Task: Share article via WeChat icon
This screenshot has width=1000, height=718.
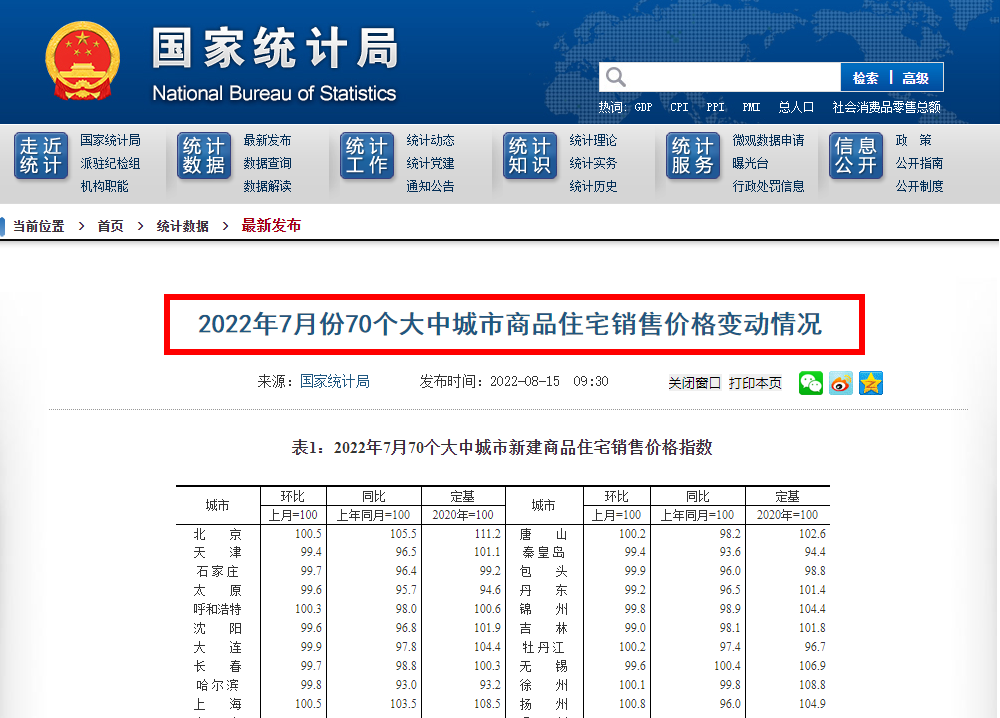Action: point(810,383)
